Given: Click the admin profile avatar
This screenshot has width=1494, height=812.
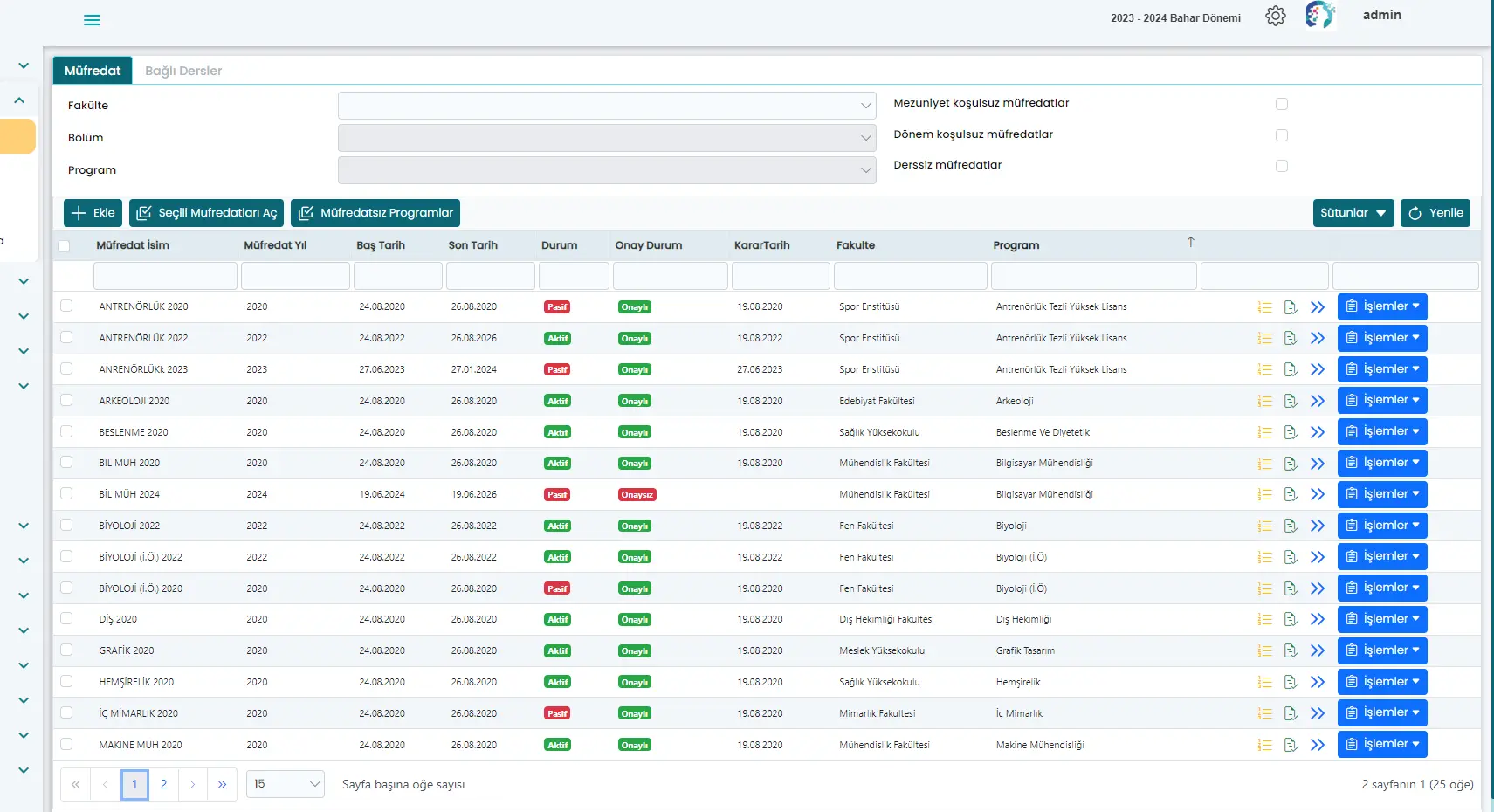Looking at the screenshot, I should point(1320,16).
